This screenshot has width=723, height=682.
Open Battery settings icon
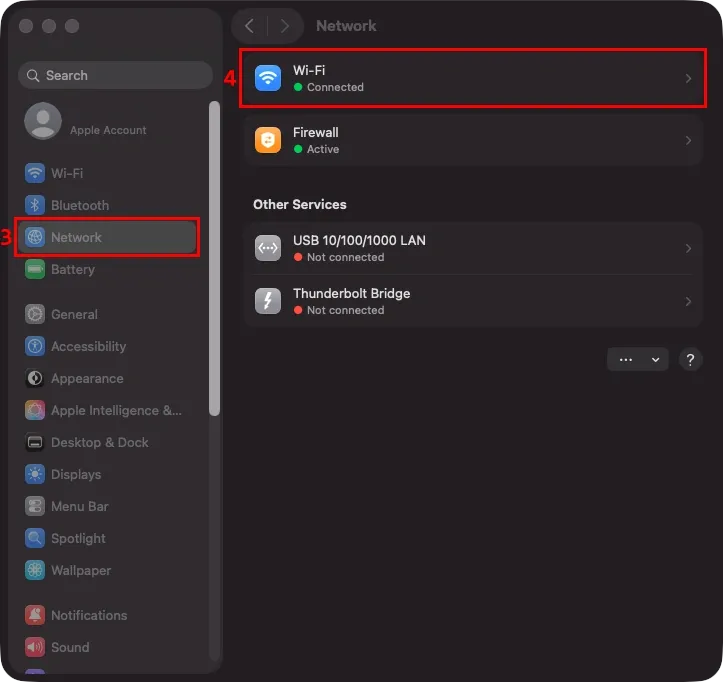35,269
